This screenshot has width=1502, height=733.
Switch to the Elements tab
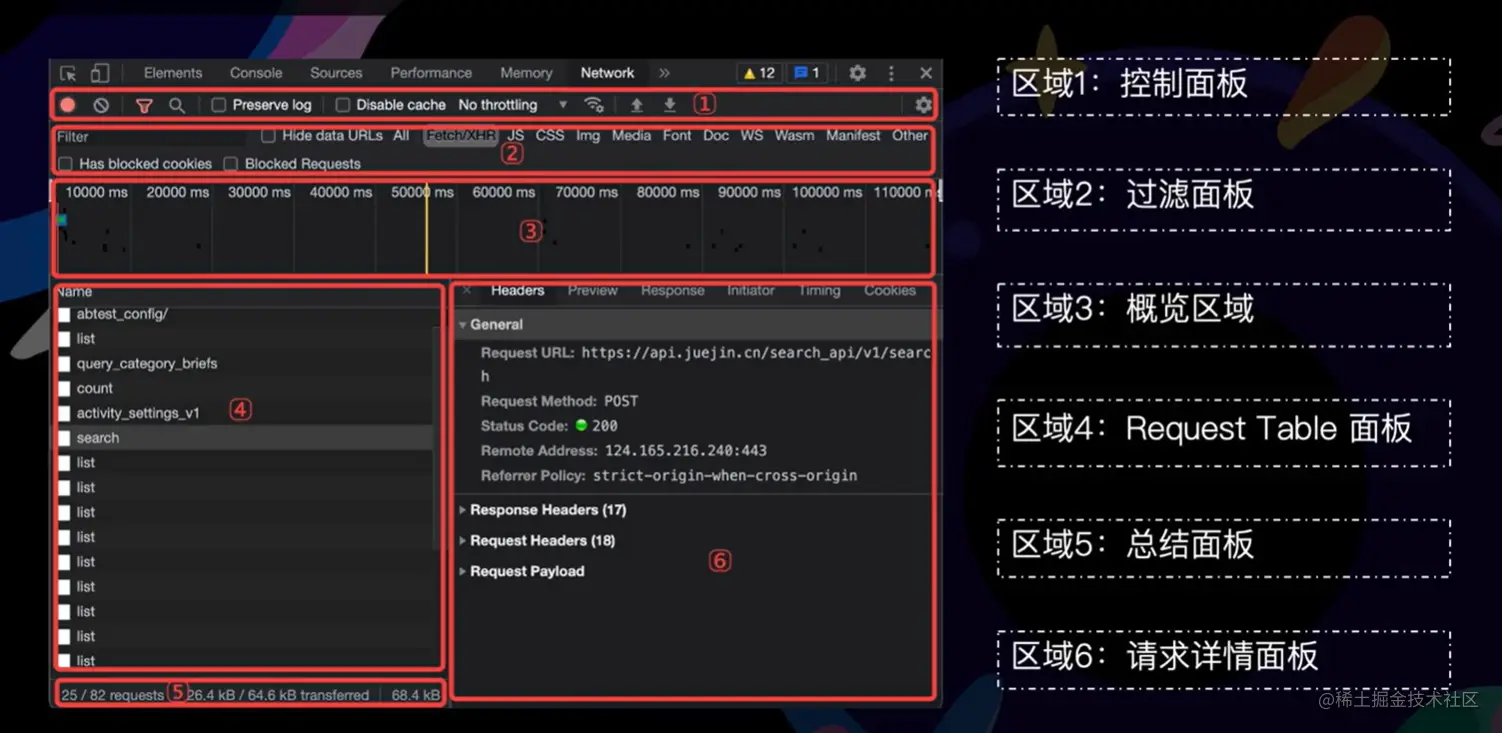pos(173,73)
